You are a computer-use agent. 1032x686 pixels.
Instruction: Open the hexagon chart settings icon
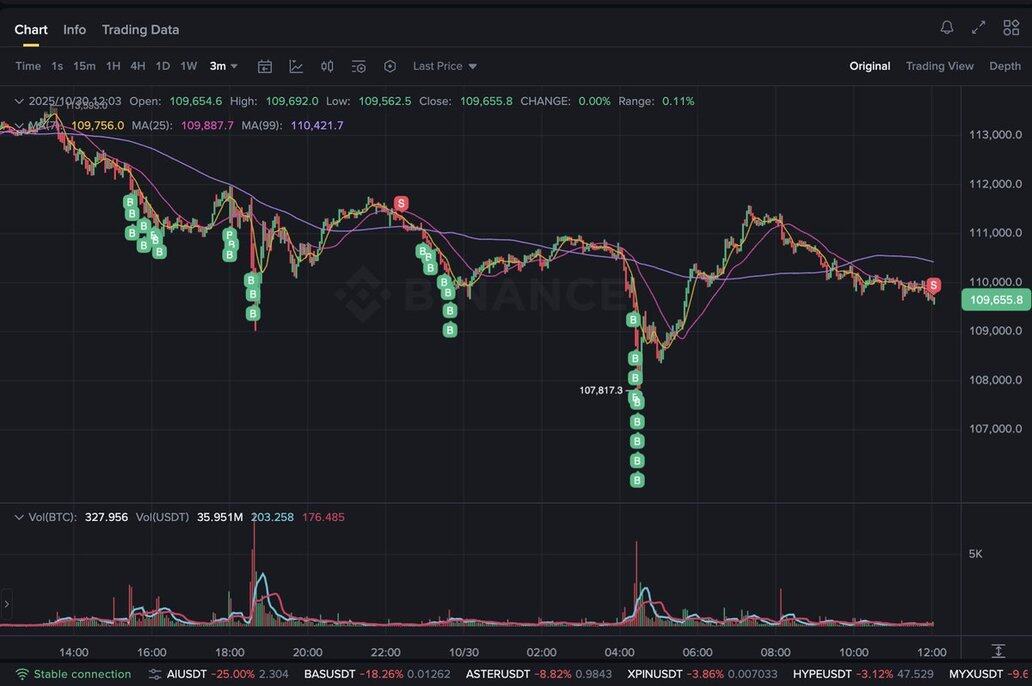click(x=390, y=66)
